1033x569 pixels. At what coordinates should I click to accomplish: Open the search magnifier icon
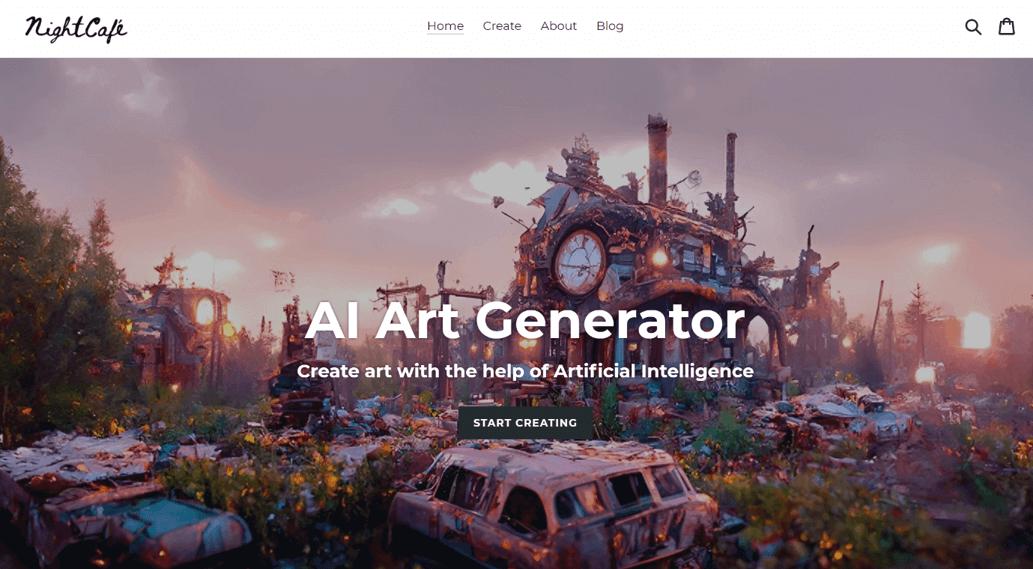973,27
